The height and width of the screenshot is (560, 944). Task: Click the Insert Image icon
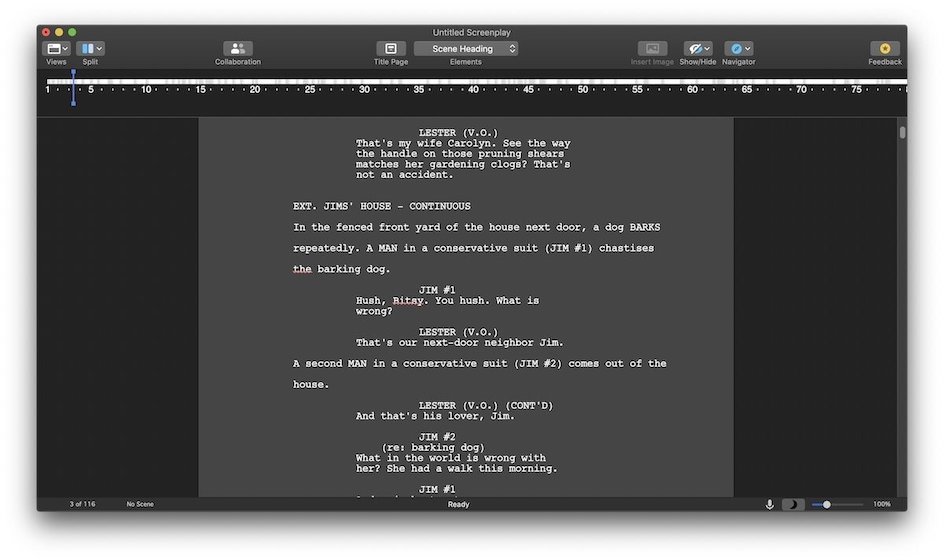pyautogui.click(x=652, y=48)
